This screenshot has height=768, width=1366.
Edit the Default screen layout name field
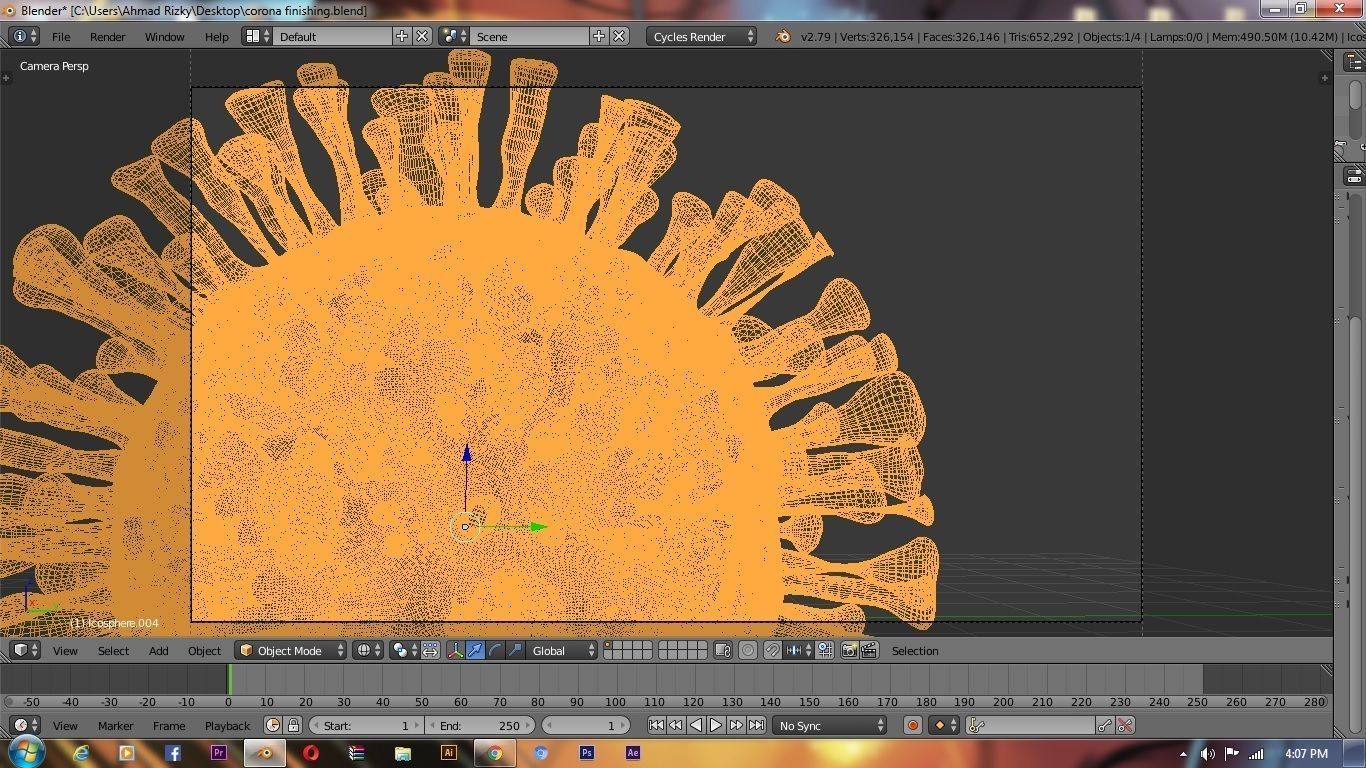click(333, 36)
